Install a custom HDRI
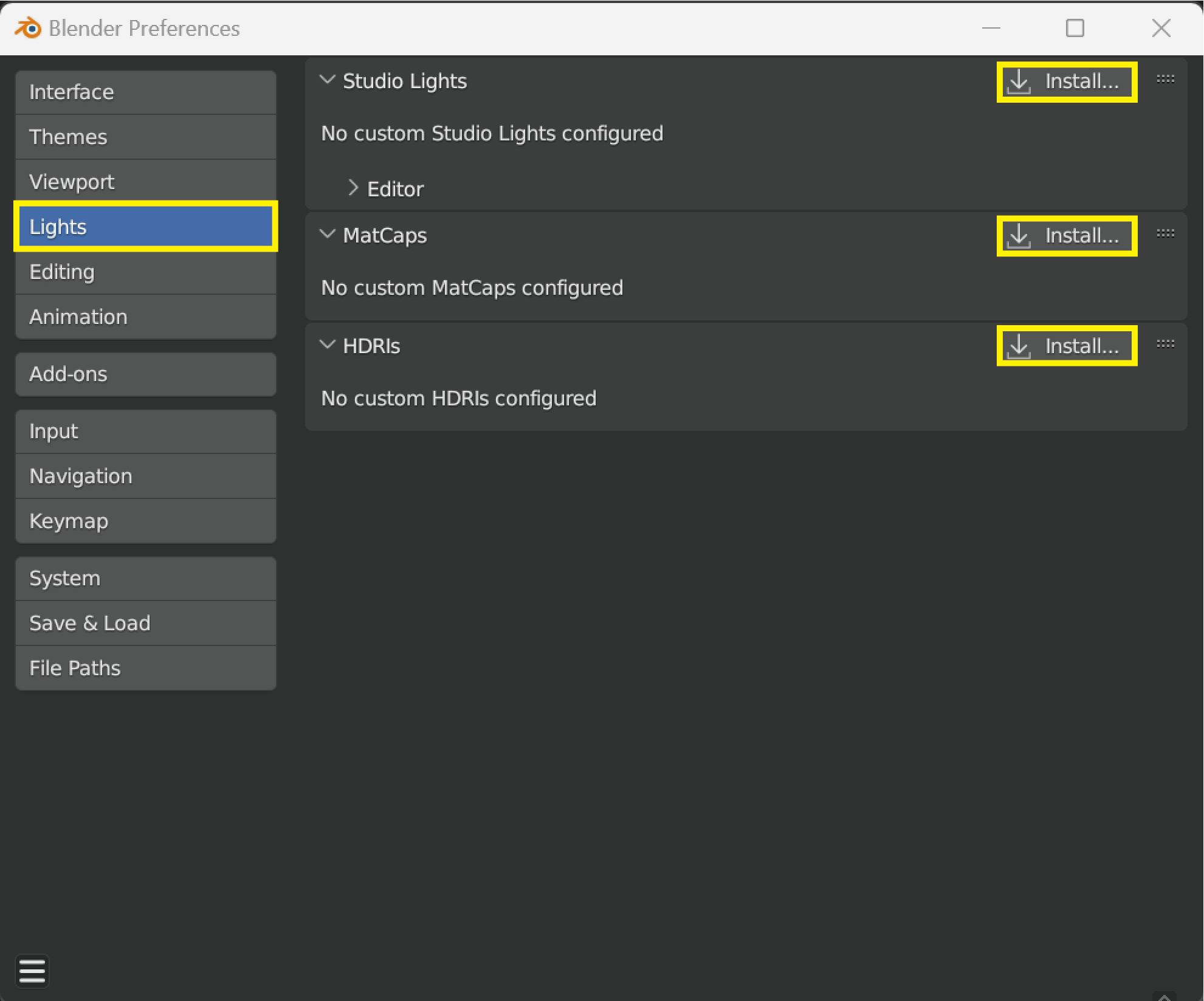 (x=1066, y=346)
